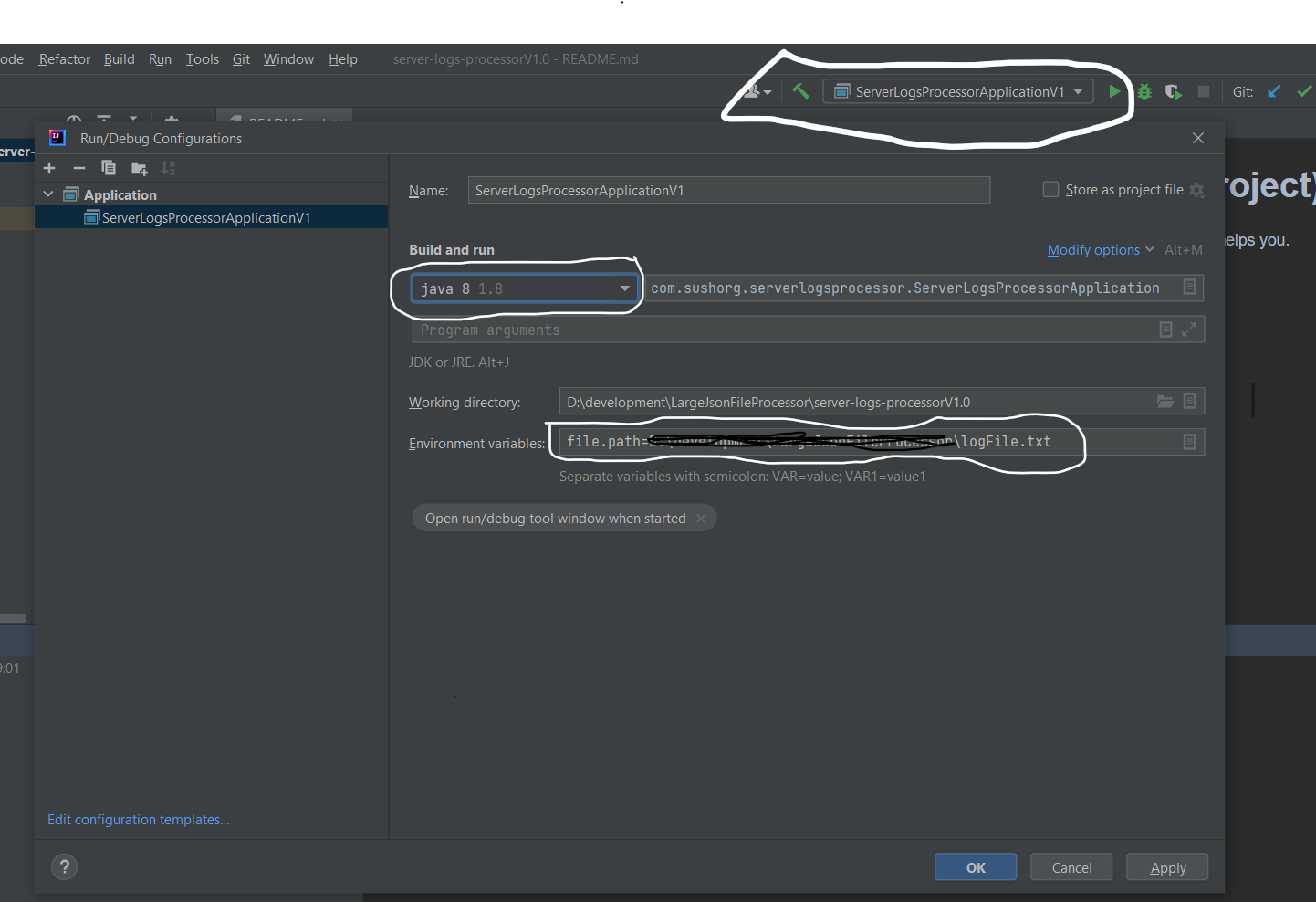The image size is (1316, 902).
Task: Sort configurations alphabetically icon
Action: 168,168
